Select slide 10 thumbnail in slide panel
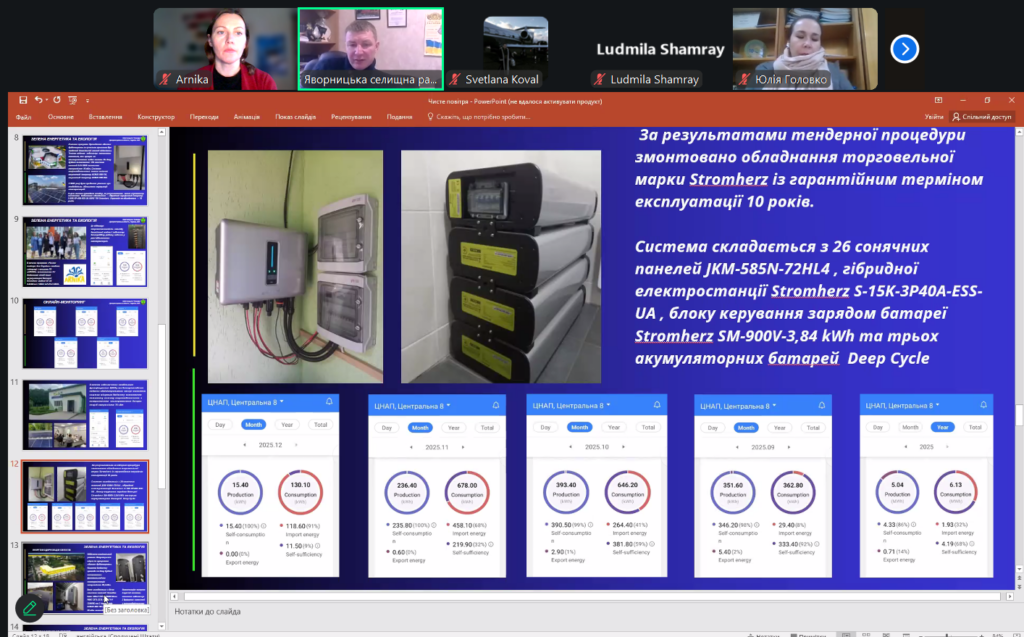 tap(85, 332)
